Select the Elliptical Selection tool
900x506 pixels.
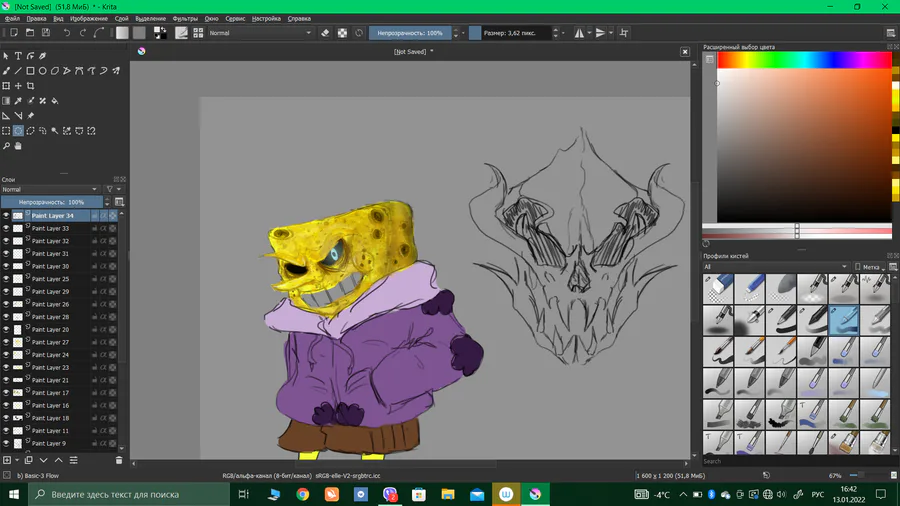18,131
